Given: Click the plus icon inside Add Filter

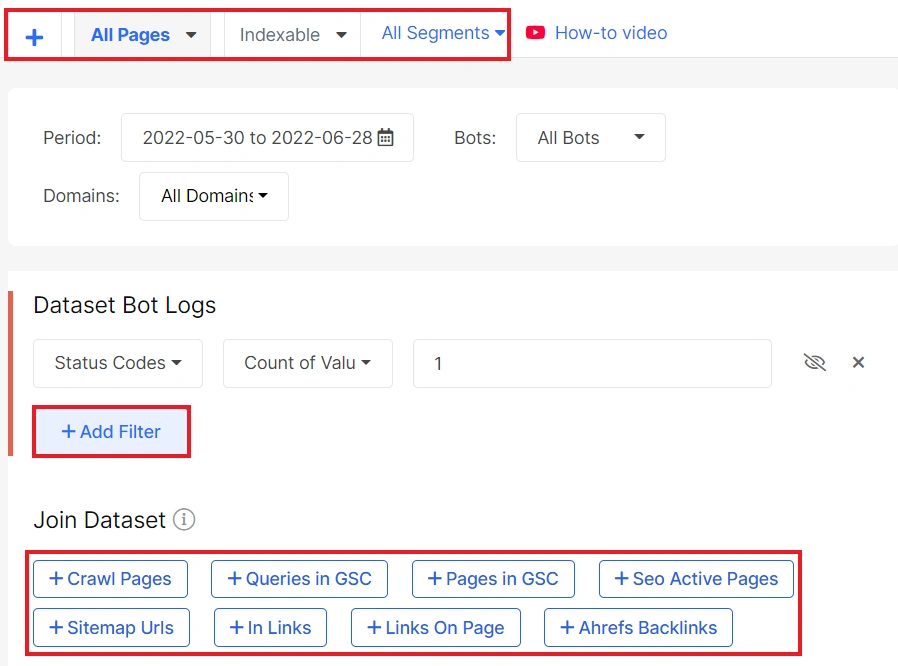Looking at the screenshot, I should tap(68, 431).
